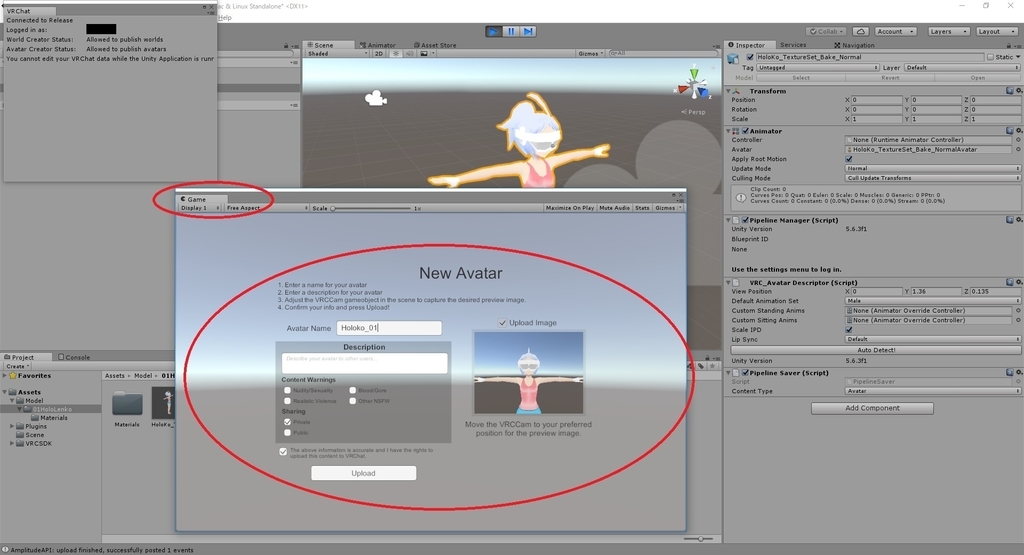
Task: Expand the VRCSDK folder
Action: pos(12,443)
